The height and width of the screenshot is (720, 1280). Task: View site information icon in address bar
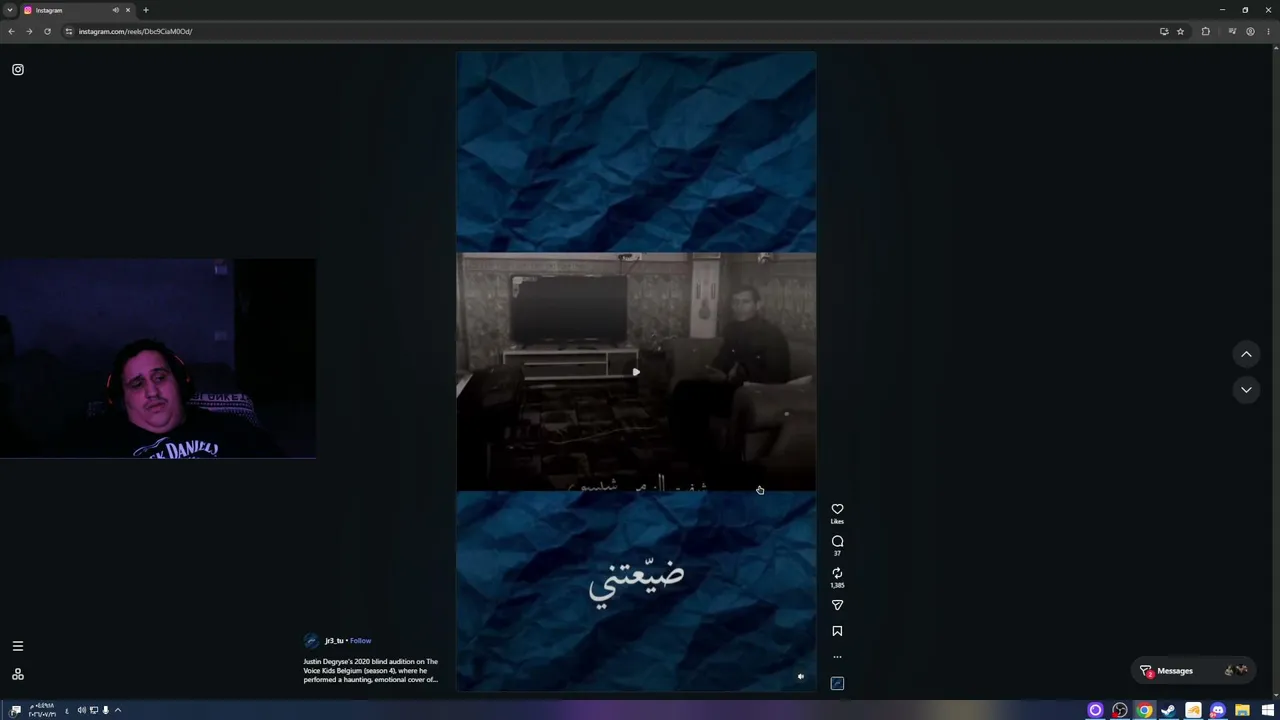click(x=68, y=31)
